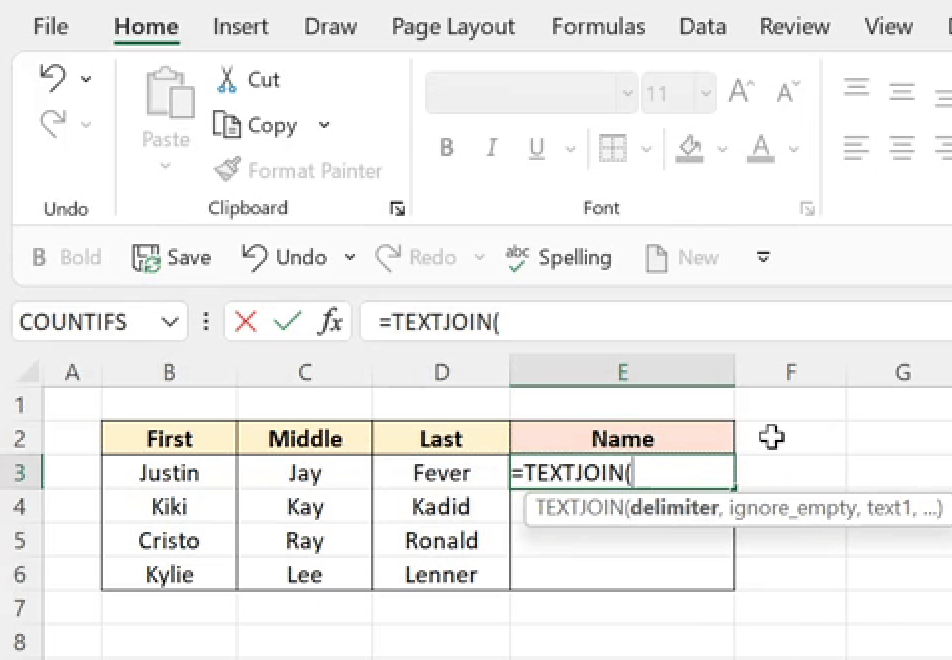
Task: Open the Review tab
Action: point(795,27)
